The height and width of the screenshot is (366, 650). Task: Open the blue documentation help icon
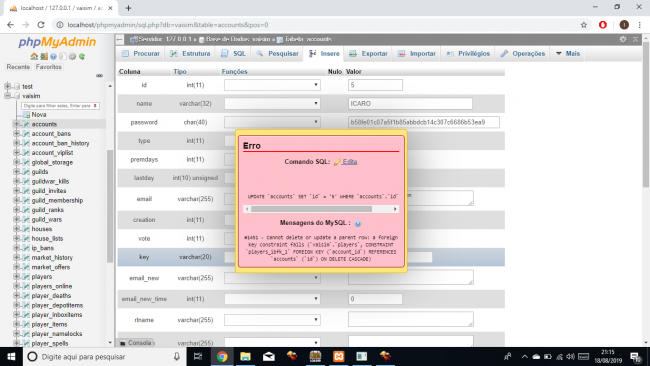tap(53, 56)
